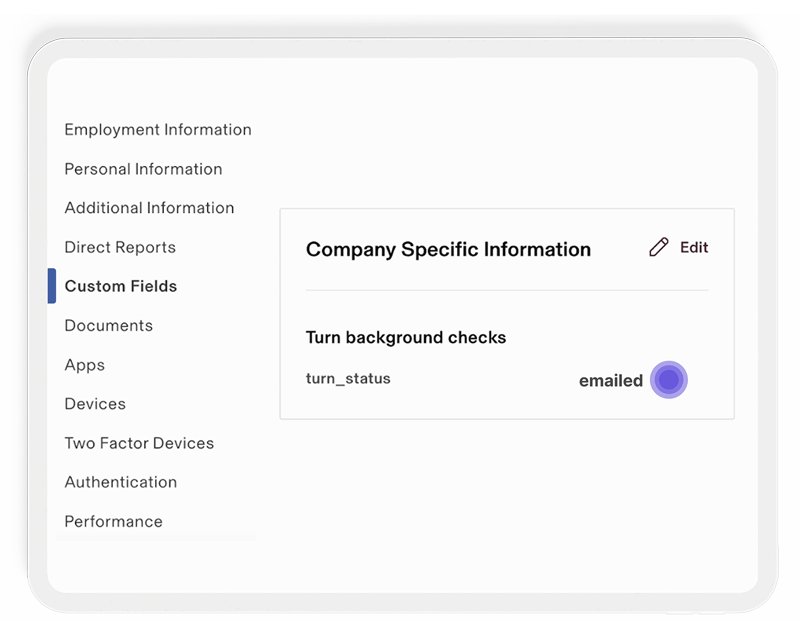The image size is (800, 620).
Task: Select the Custom Fields sidebar item
Action: [x=121, y=286]
